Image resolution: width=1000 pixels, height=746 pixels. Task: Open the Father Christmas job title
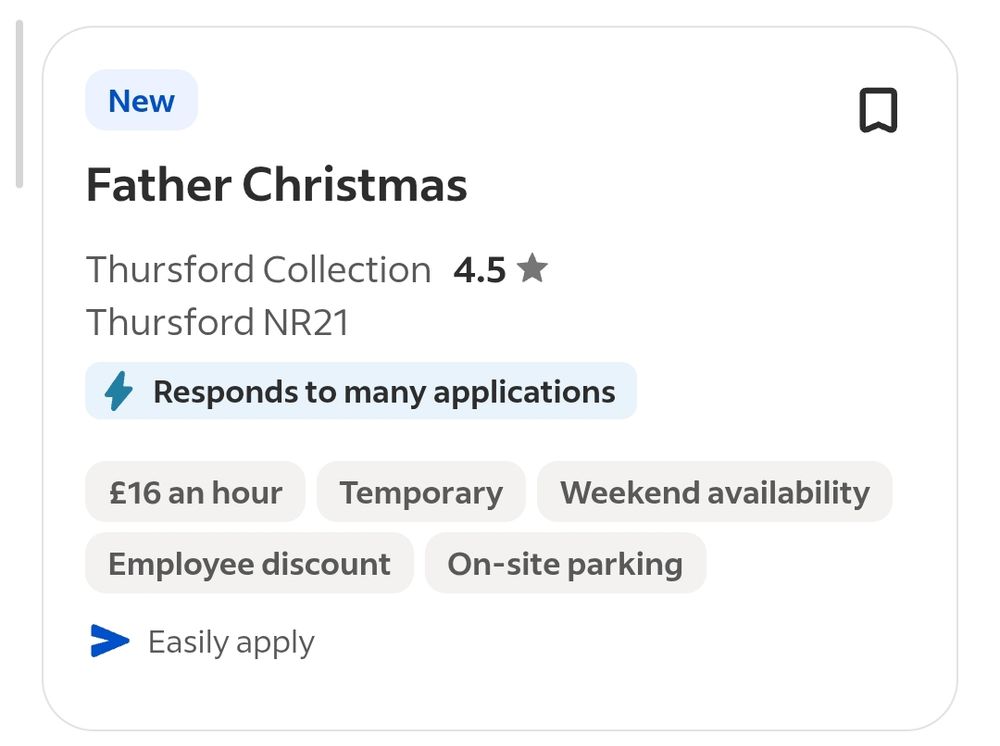click(x=276, y=185)
